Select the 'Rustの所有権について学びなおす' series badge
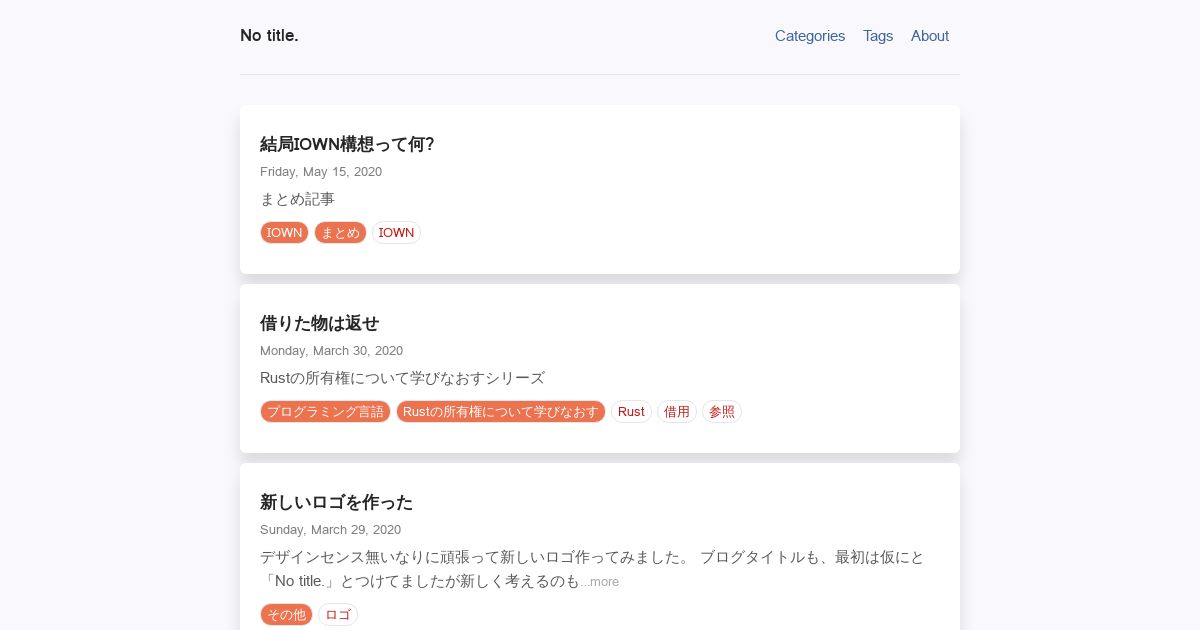 pyautogui.click(x=501, y=412)
